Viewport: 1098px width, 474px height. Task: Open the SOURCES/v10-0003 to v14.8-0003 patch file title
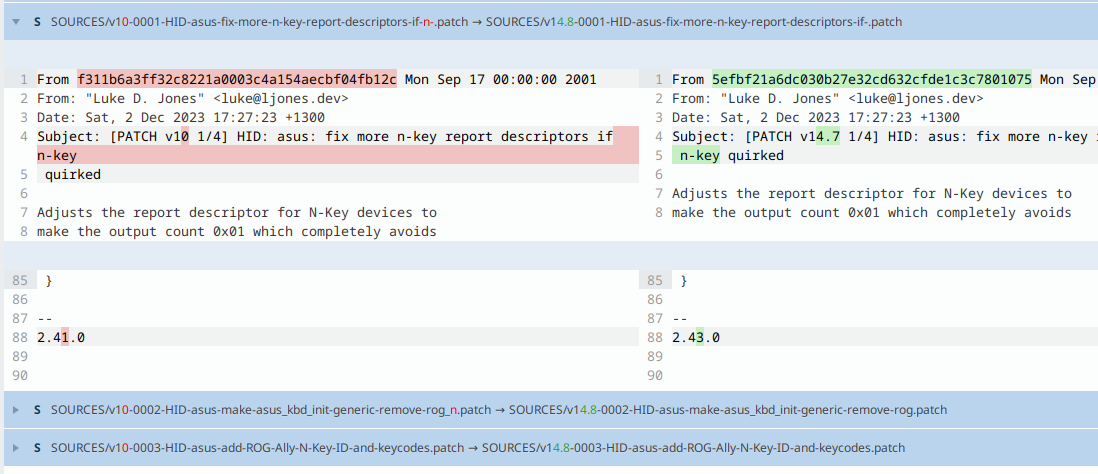[478, 447]
